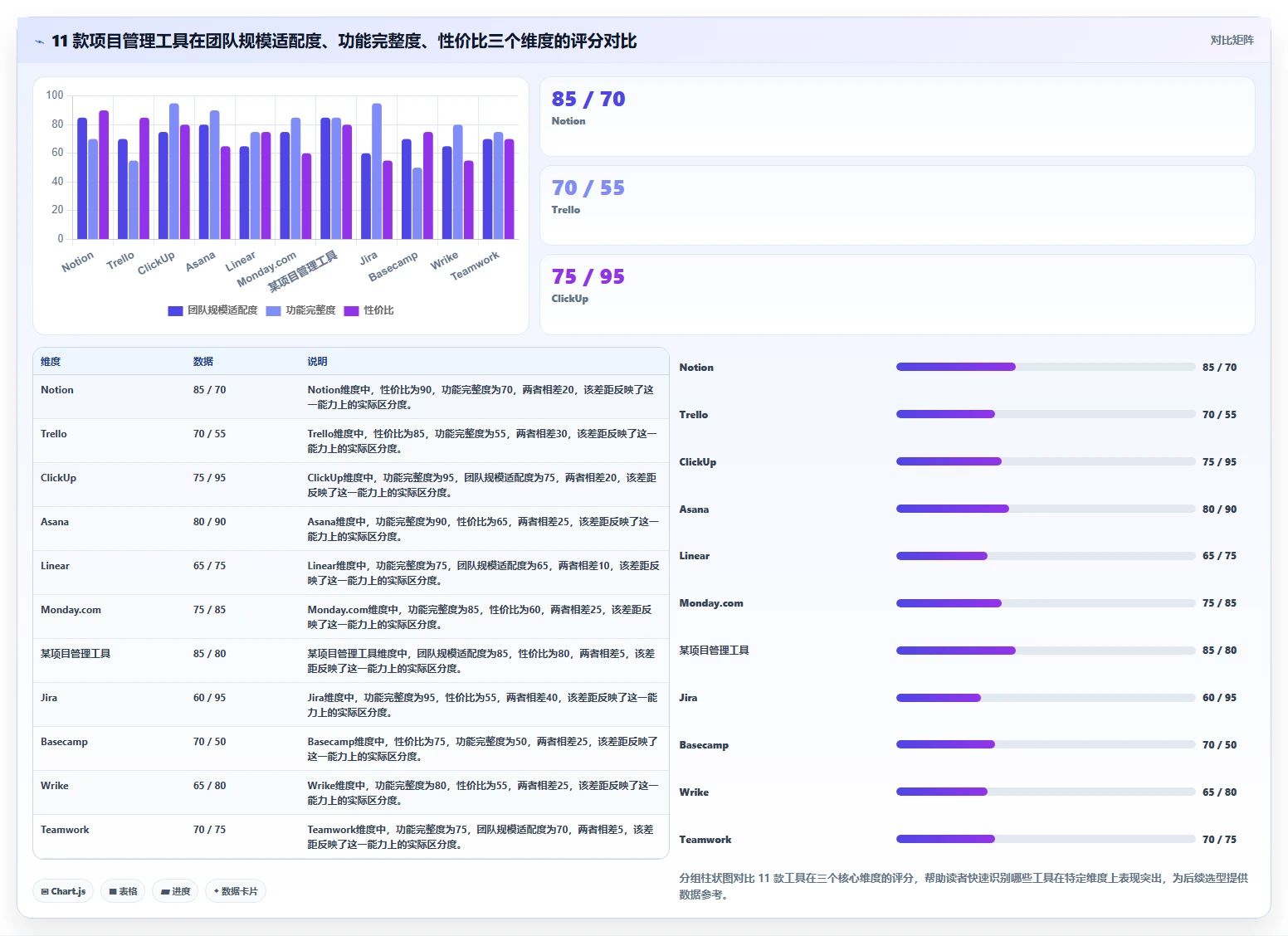Select the Asana name cell in the table
This screenshot has width=1288, height=936.
tap(110, 529)
